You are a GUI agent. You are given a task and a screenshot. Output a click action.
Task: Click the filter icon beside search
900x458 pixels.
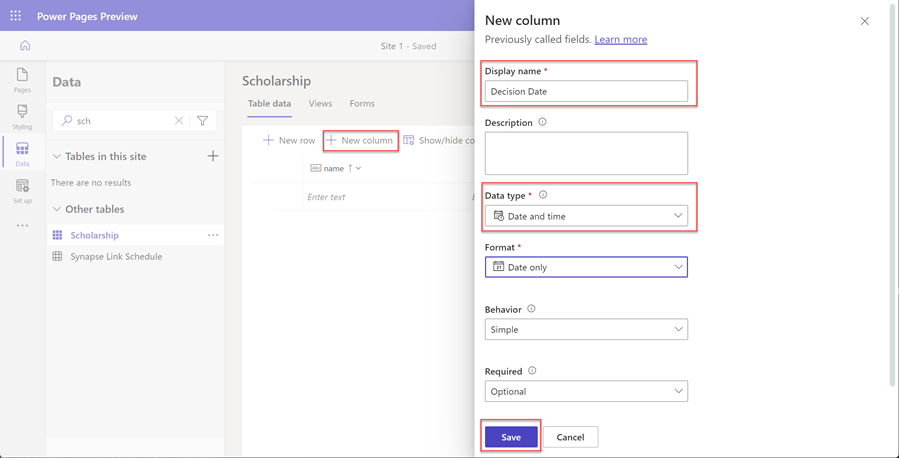203,121
